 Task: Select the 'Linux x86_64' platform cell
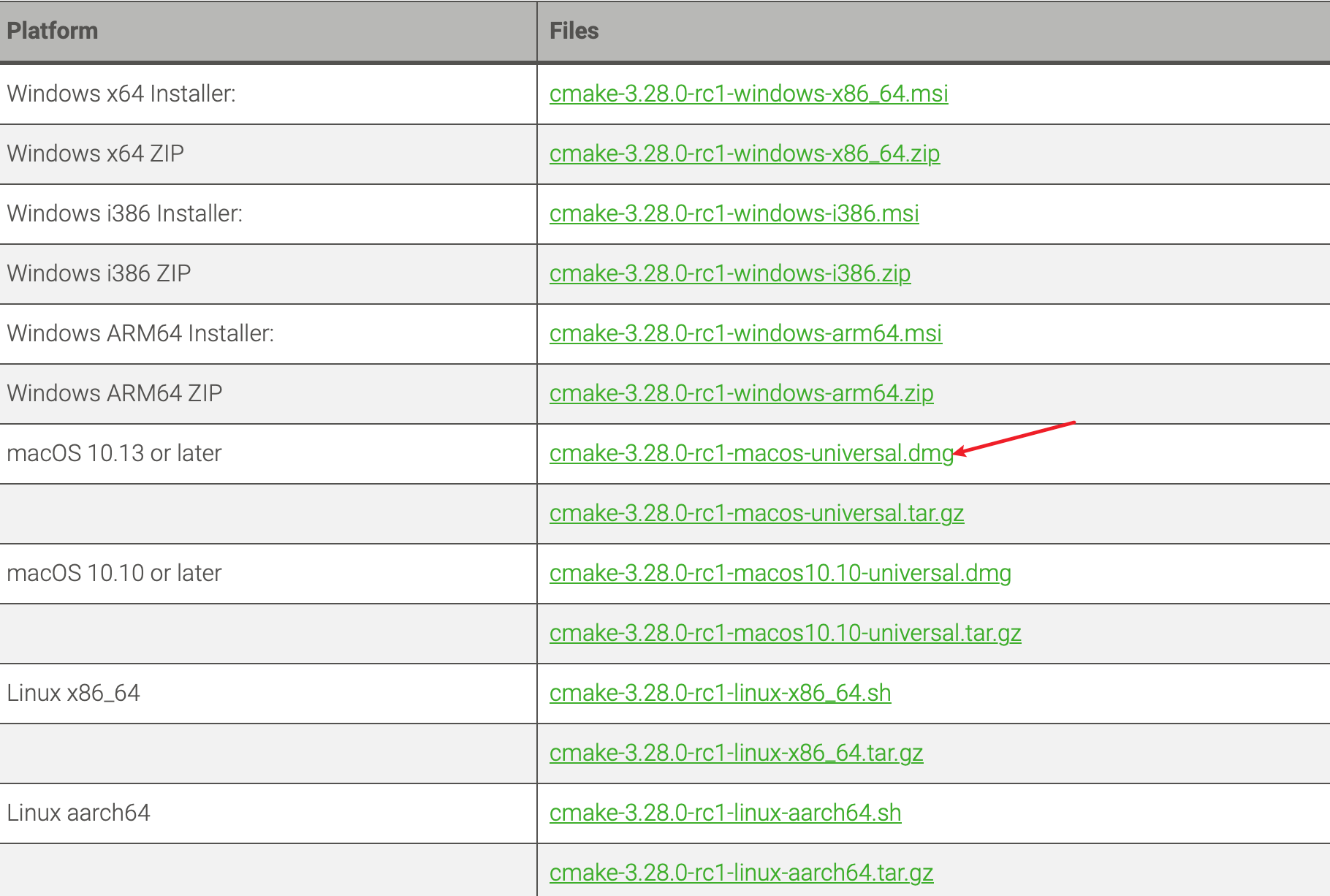268,693
